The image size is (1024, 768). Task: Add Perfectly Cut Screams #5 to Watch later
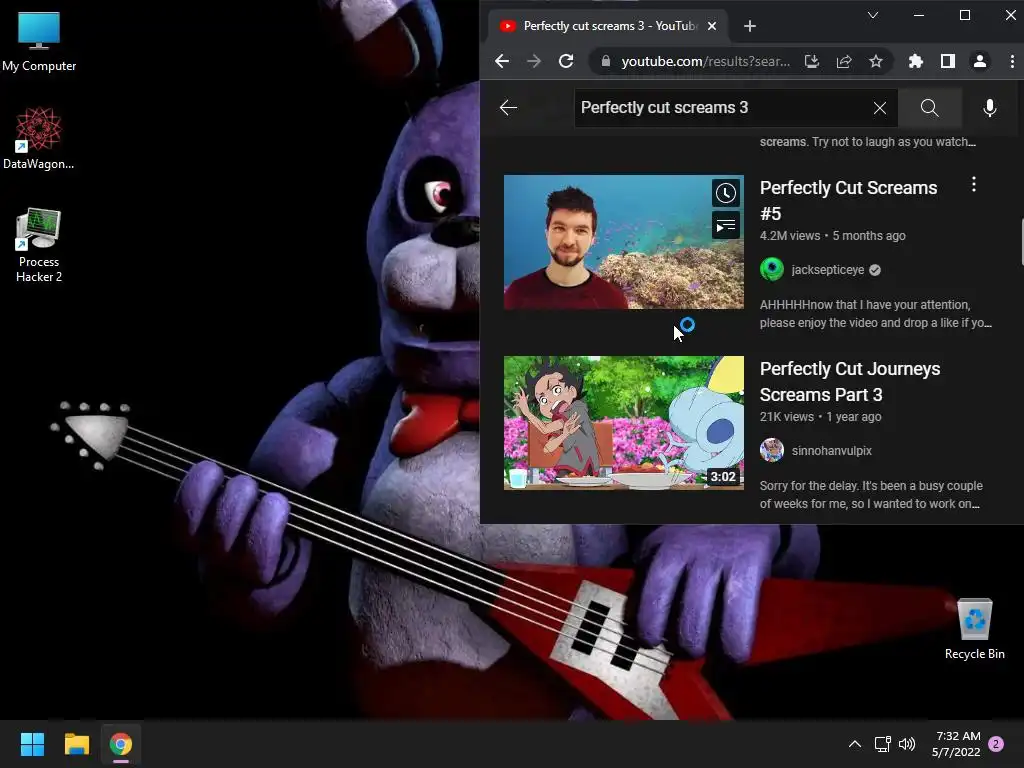point(726,193)
